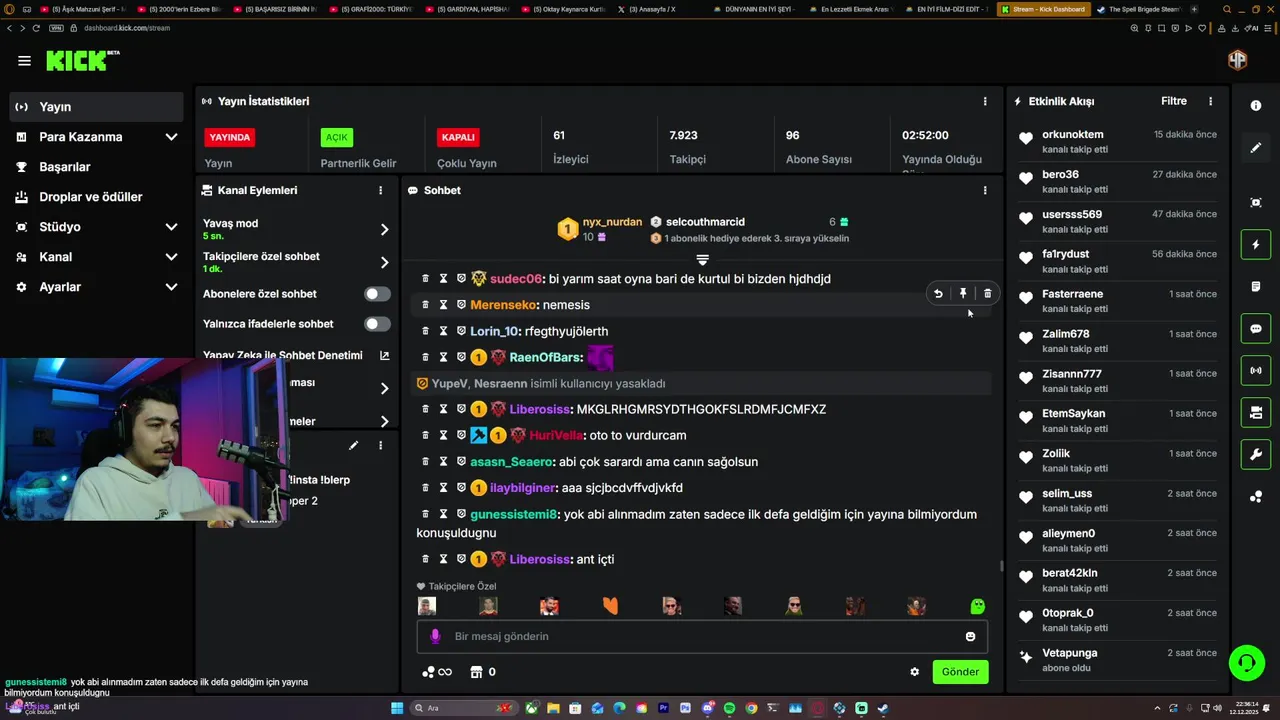Screen dimensions: 1280x720
Task: Open the Takipçilere özel sohbet options chevron
Action: coord(384,263)
